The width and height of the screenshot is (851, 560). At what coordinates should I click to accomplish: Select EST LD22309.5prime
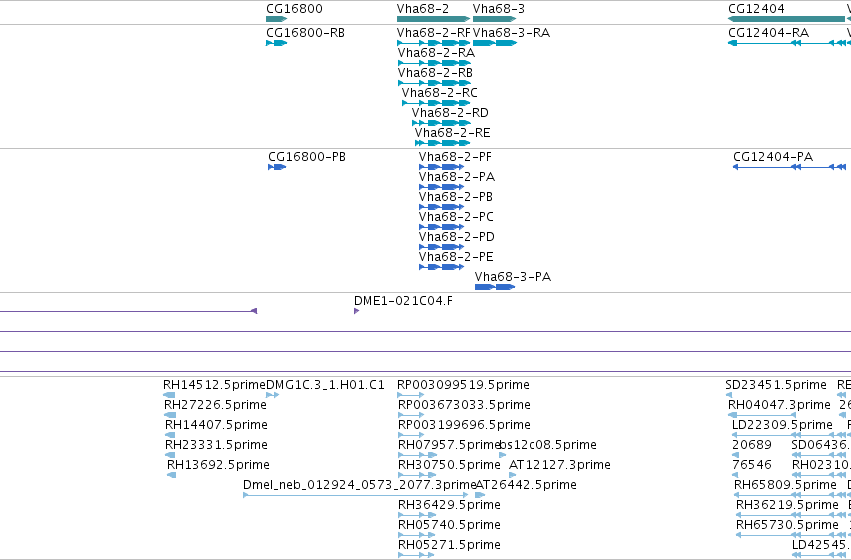click(x=782, y=424)
